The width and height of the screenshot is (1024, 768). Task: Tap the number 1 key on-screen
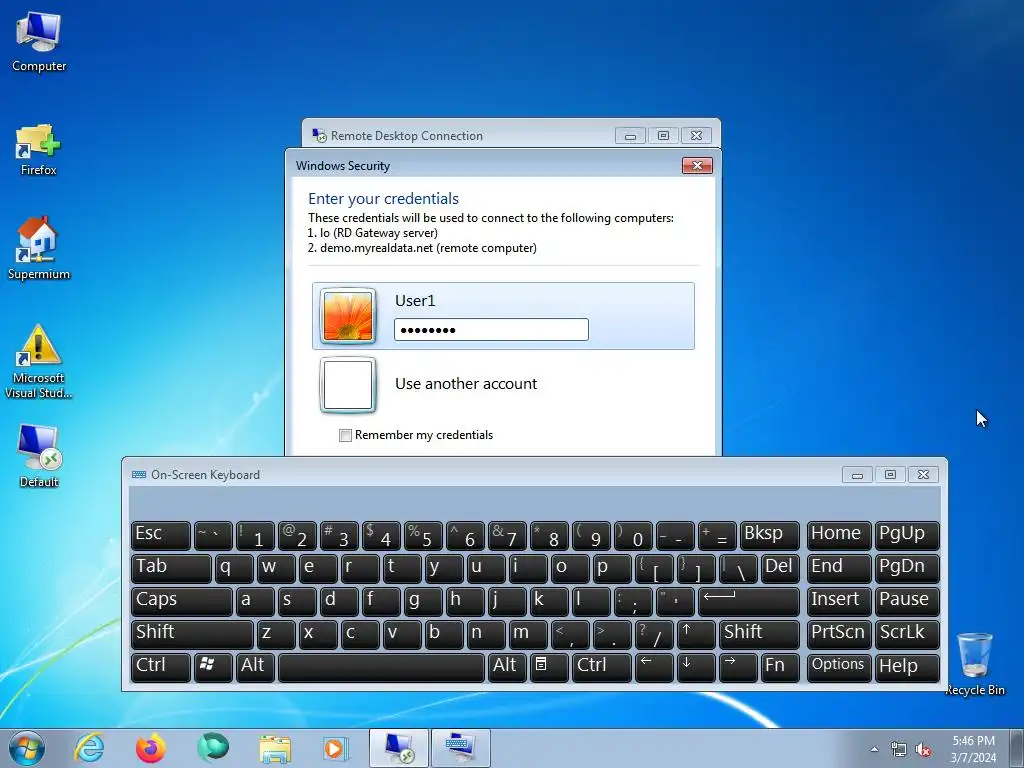click(255, 536)
